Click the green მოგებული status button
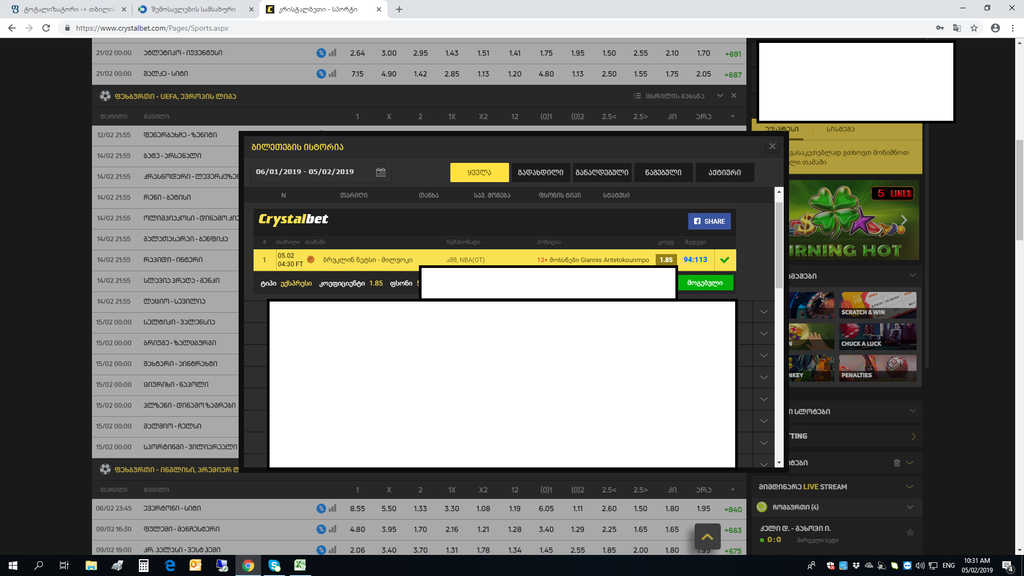 pyautogui.click(x=705, y=283)
